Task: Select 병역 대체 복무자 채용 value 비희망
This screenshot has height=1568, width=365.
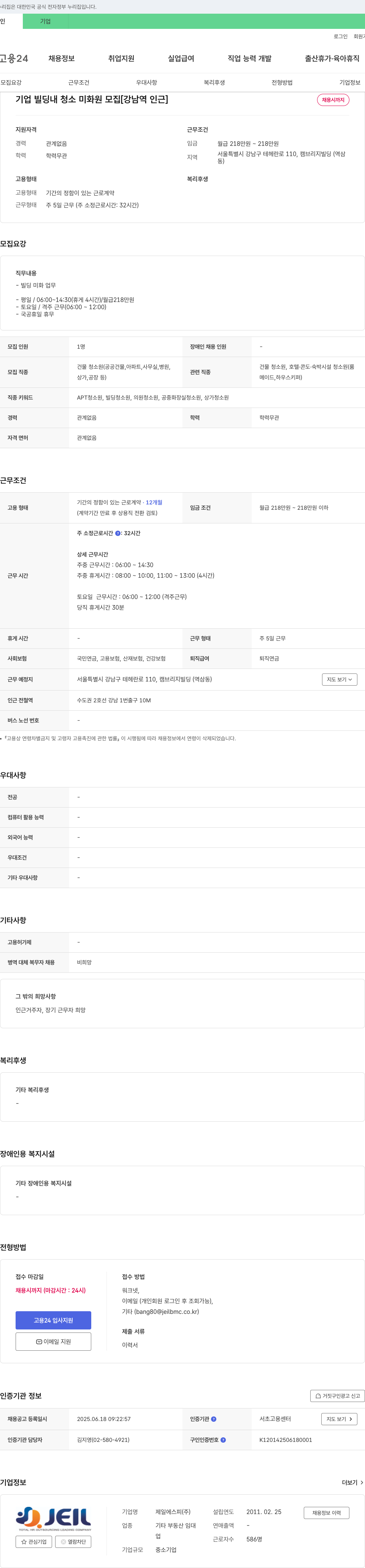Action: (84, 963)
